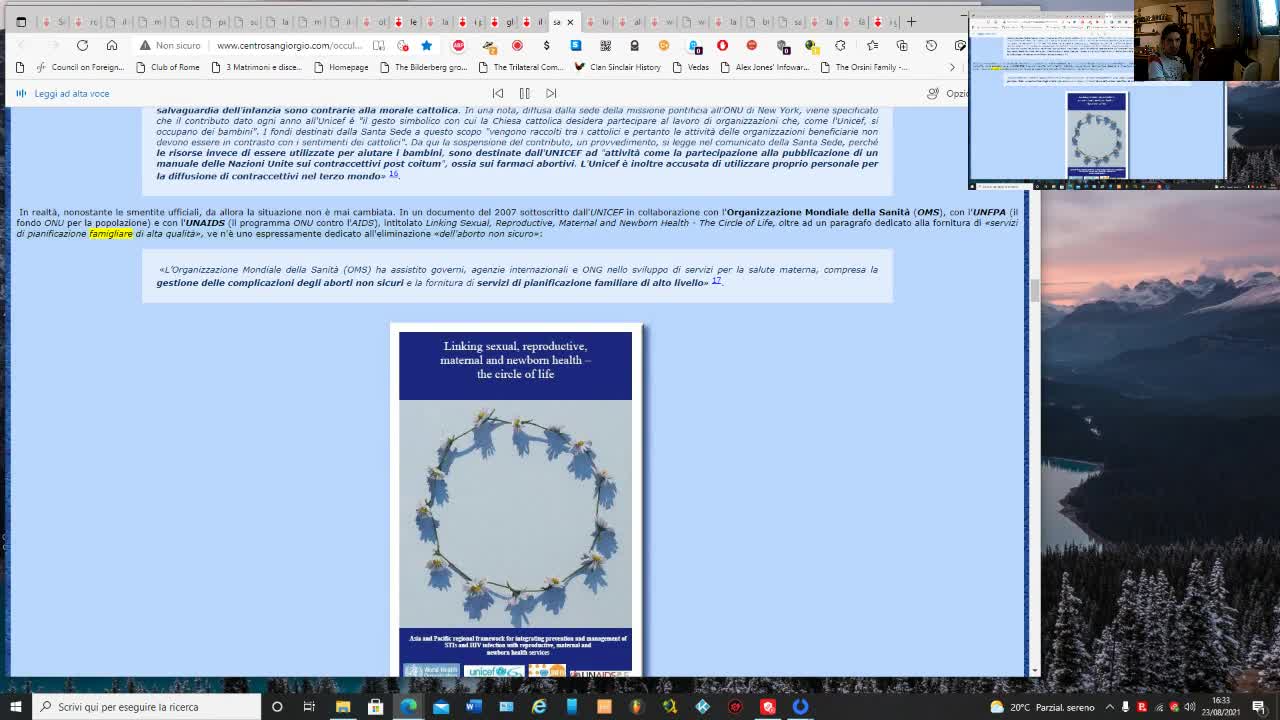This screenshot has height=720, width=1280.
Task: Skip to previous paragraph in read aloud
Action: 497,94
